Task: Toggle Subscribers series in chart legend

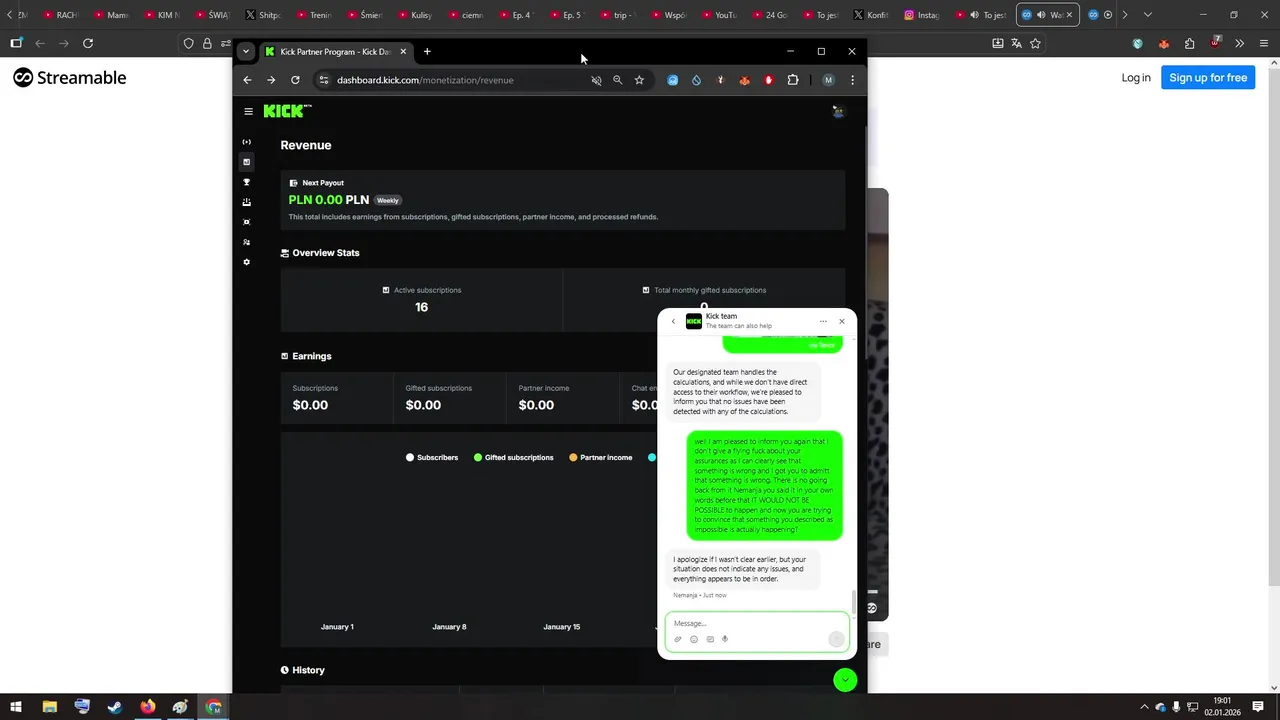Action: coord(432,457)
